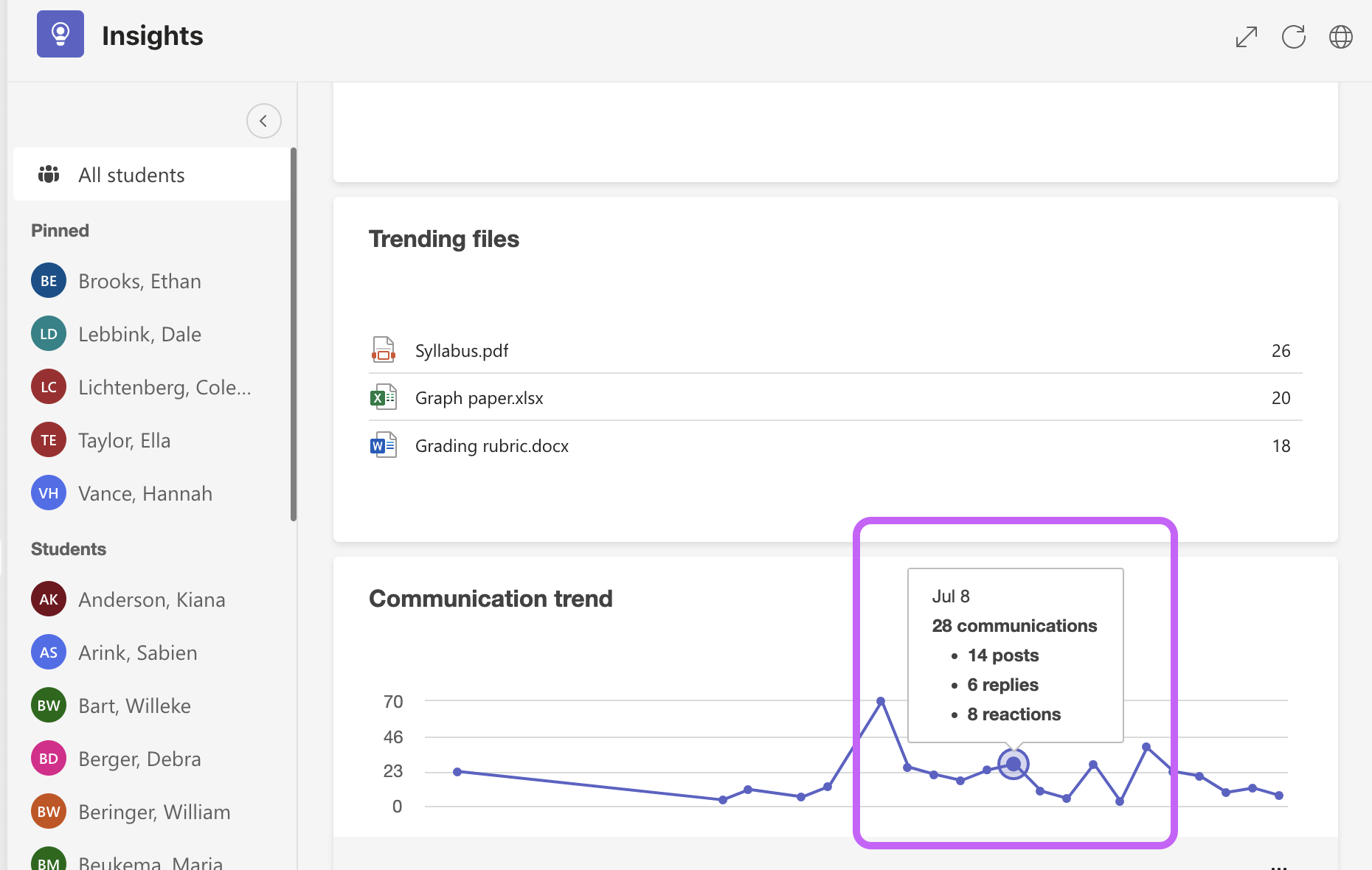Open Syllabus.pdf from Trending files
The image size is (1372, 870).
462,350
